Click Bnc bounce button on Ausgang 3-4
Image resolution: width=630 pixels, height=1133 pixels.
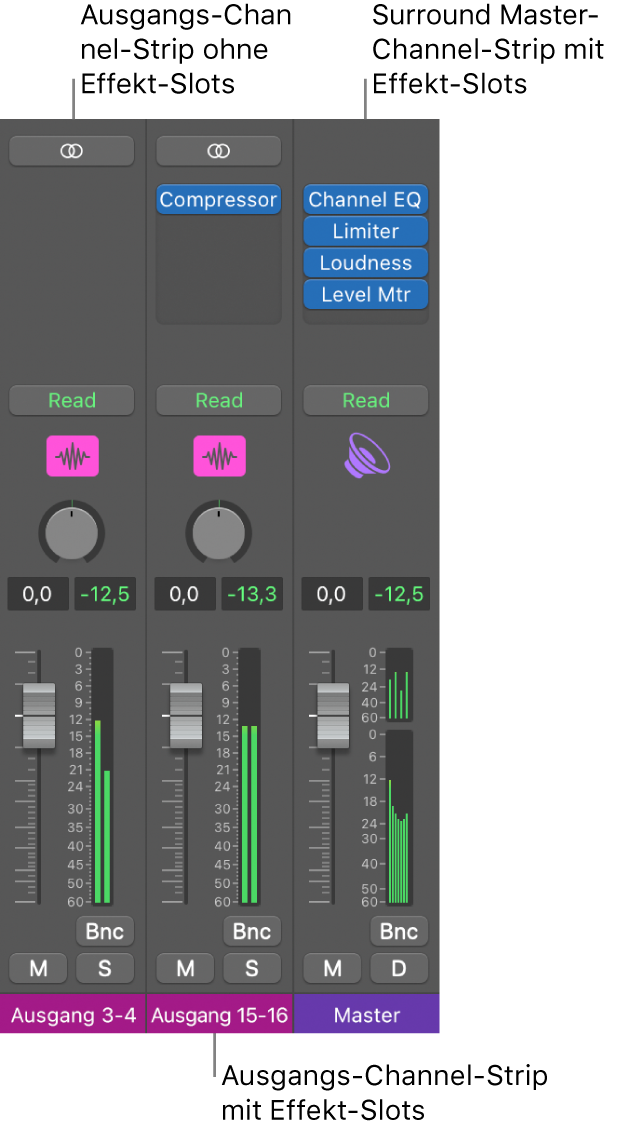tap(105, 932)
